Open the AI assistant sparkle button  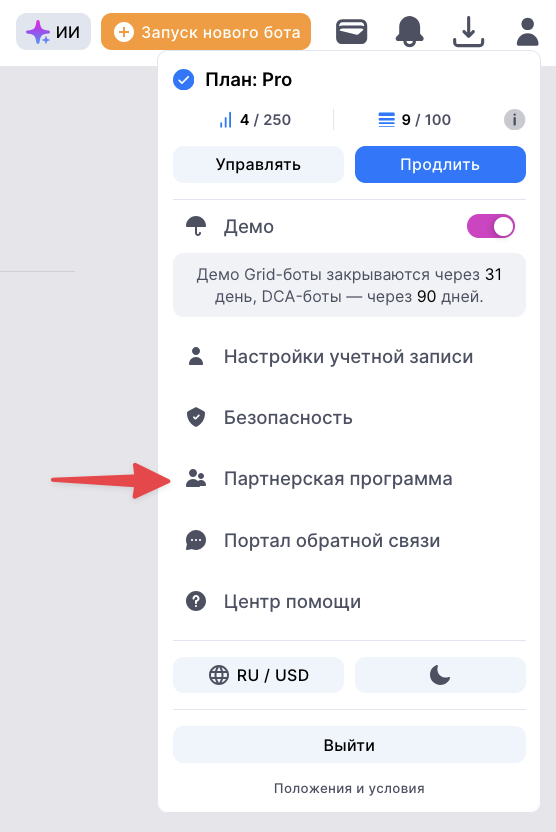coord(53,32)
